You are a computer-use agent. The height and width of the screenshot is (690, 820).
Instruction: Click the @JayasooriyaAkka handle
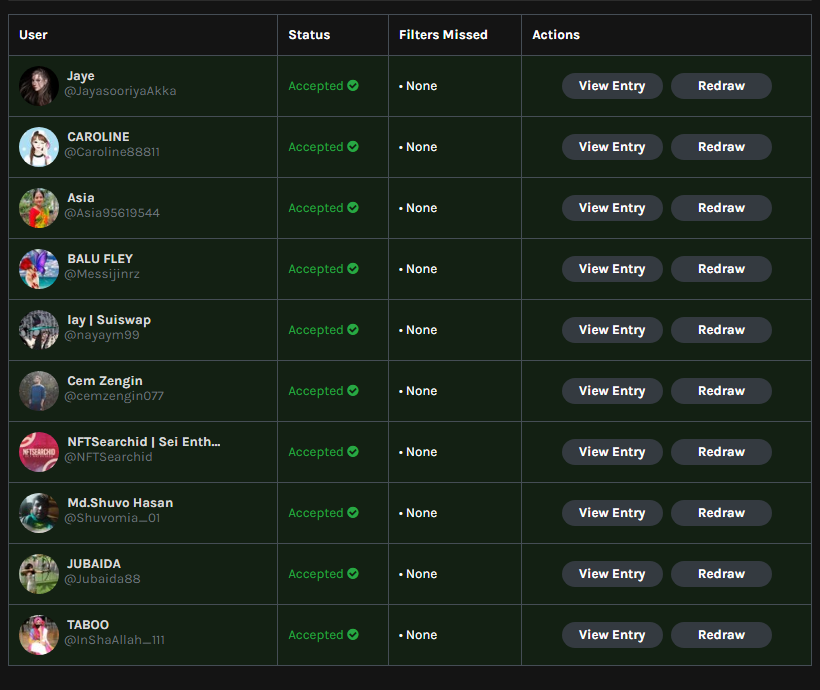click(x=120, y=91)
